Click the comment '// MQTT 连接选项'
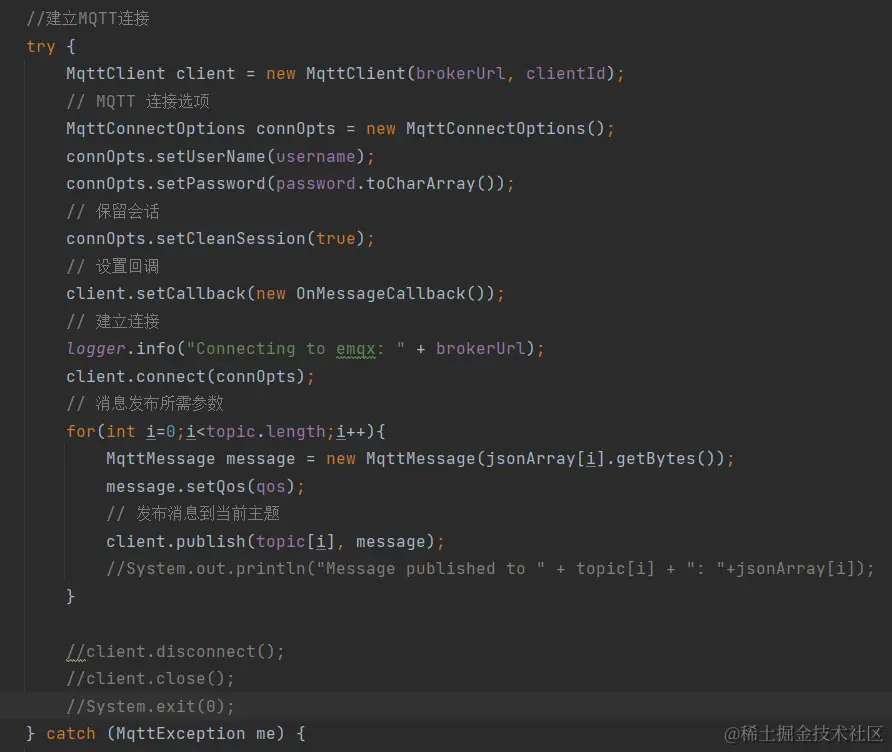 pos(138,101)
